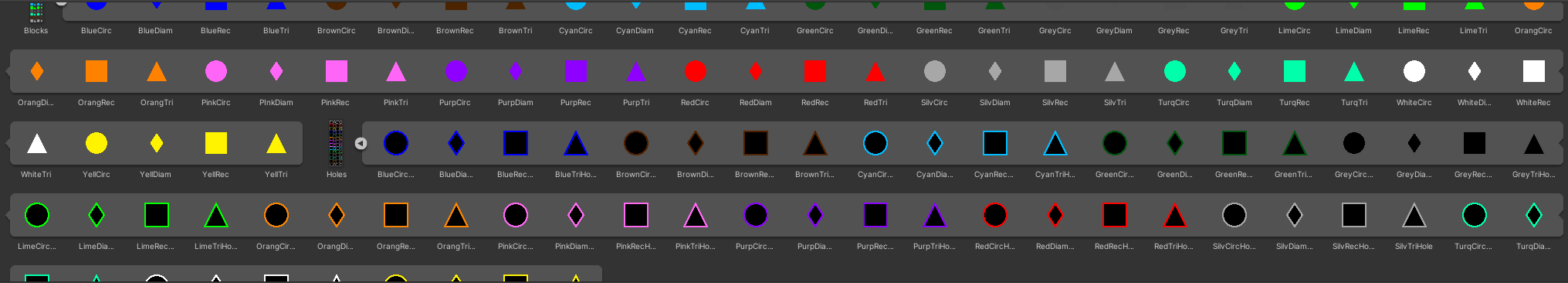The width and height of the screenshot is (1568, 283).
Task: Select the PinkRecH pink-outlined square
Action: [635, 215]
